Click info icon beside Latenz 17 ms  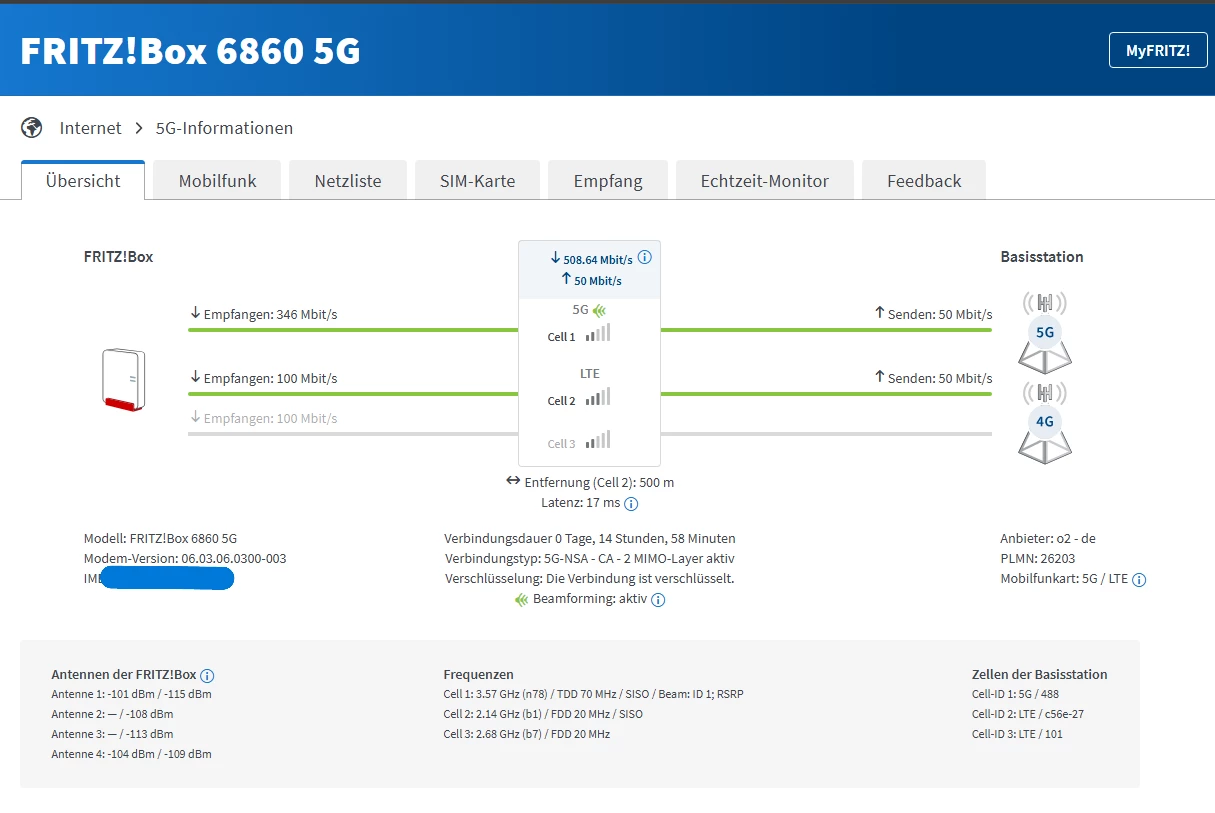click(x=631, y=504)
